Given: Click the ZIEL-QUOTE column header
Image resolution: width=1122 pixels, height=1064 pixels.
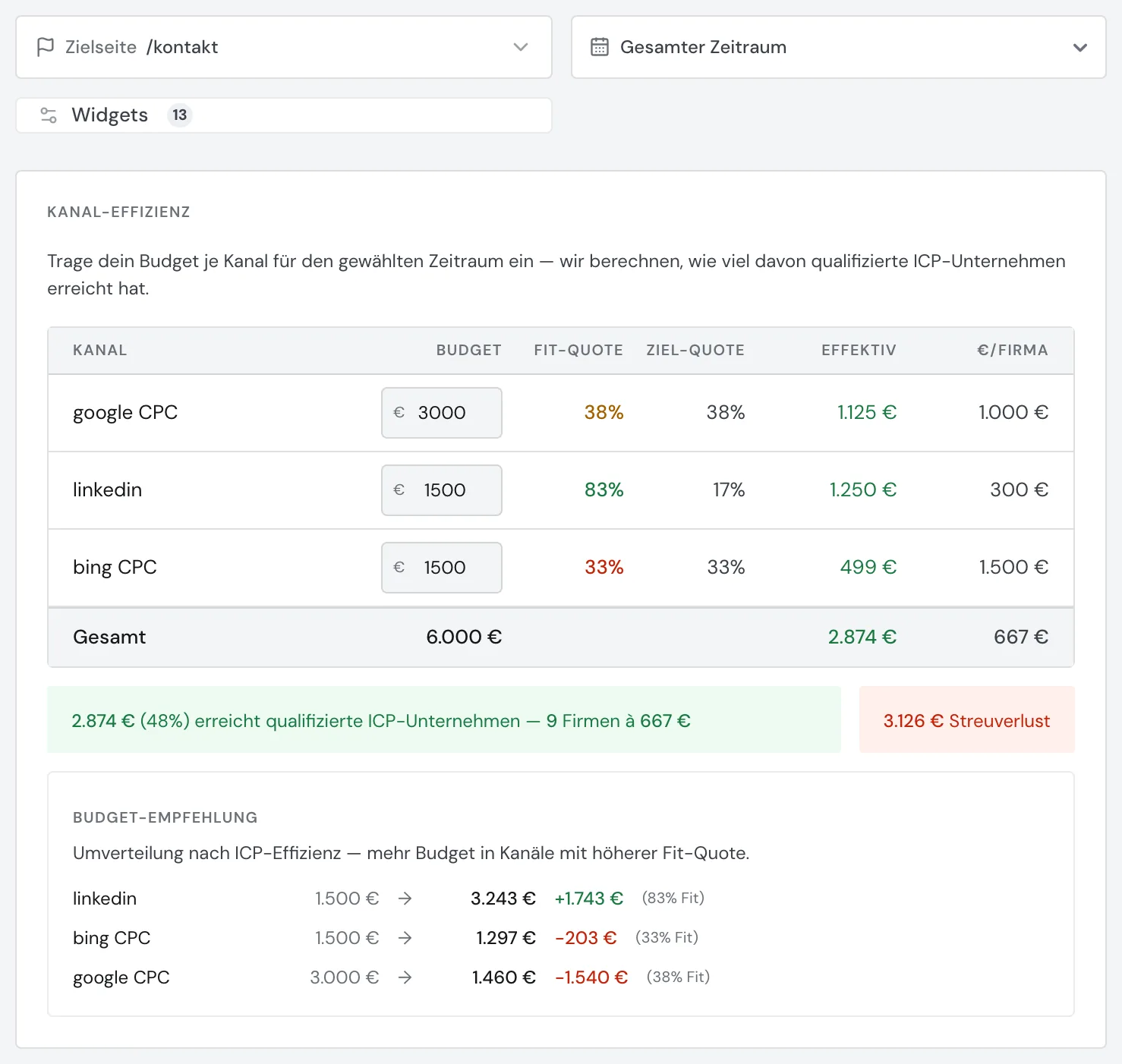Looking at the screenshot, I should (695, 351).
